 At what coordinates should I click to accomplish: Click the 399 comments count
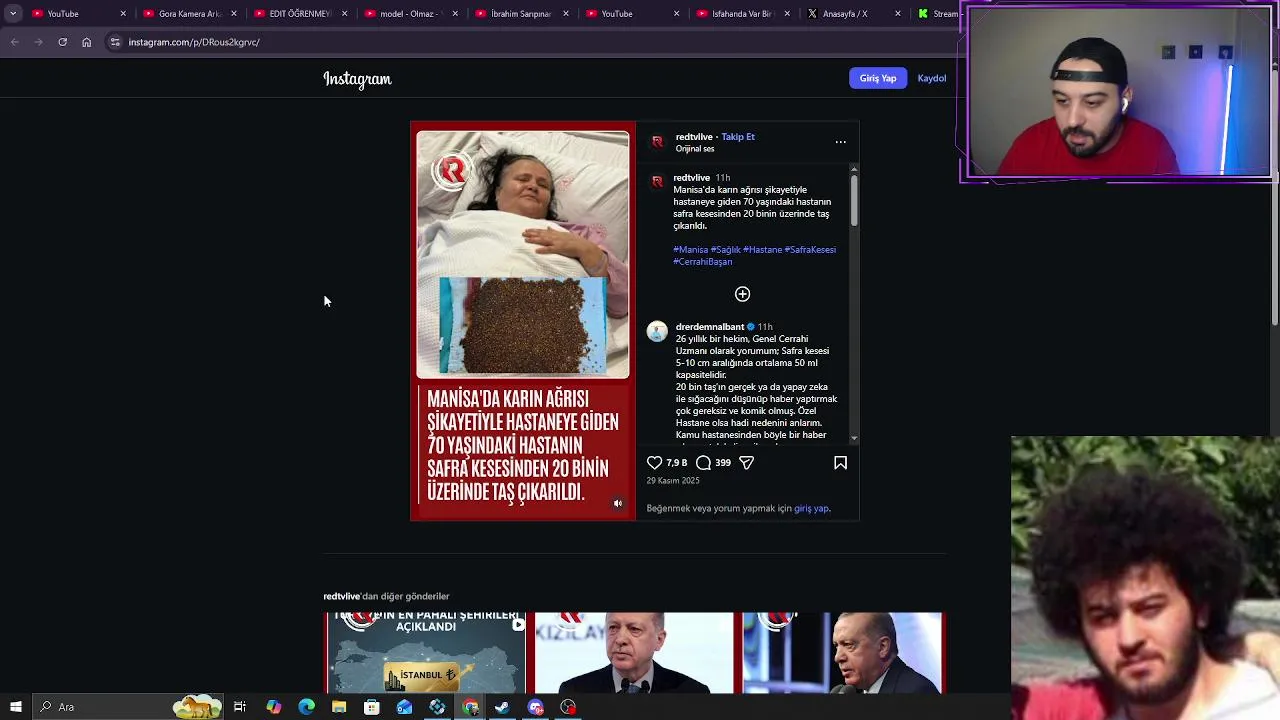click(723, 463)
